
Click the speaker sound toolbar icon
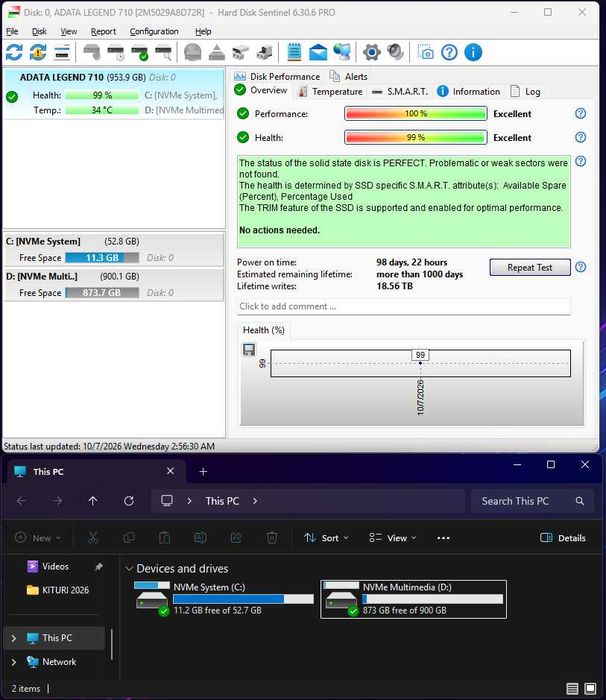[x=395, y=52]
